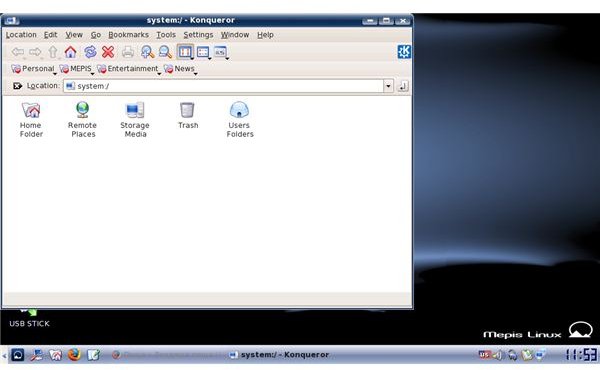Open the Trash icon
This screenshot has height=370, width=600.
coord(188,116)
